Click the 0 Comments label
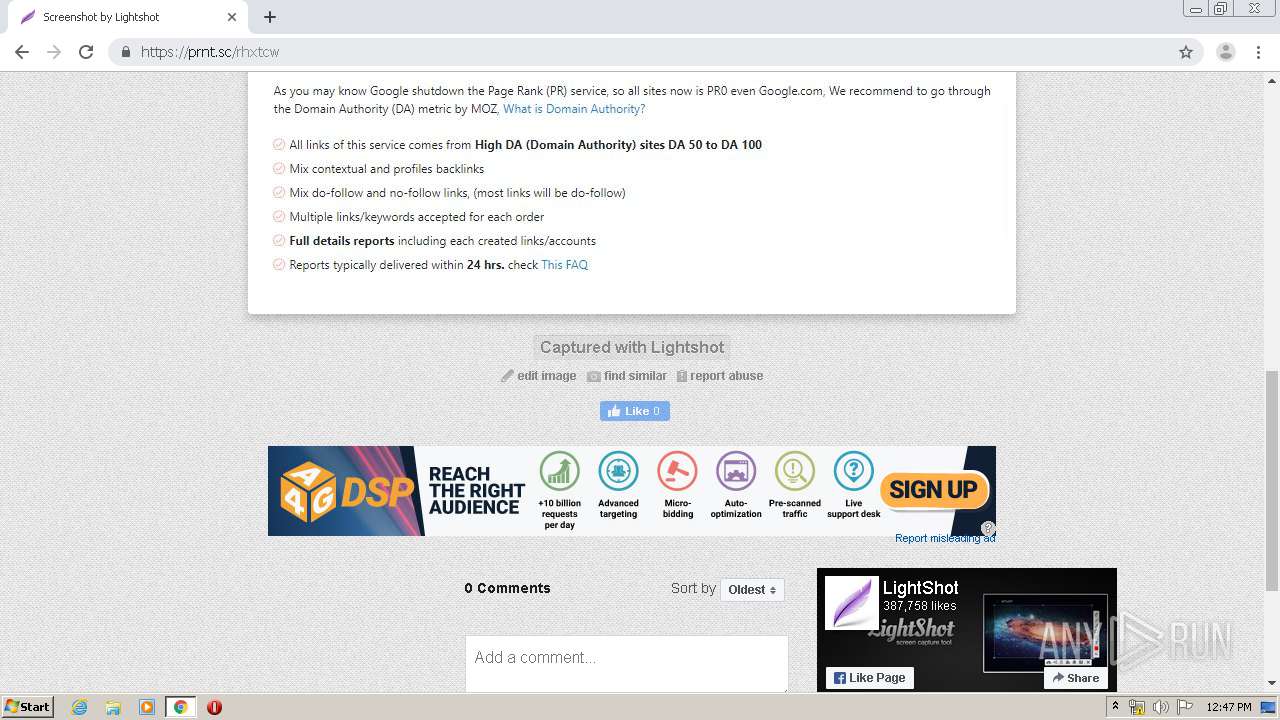 coord(507,588)
